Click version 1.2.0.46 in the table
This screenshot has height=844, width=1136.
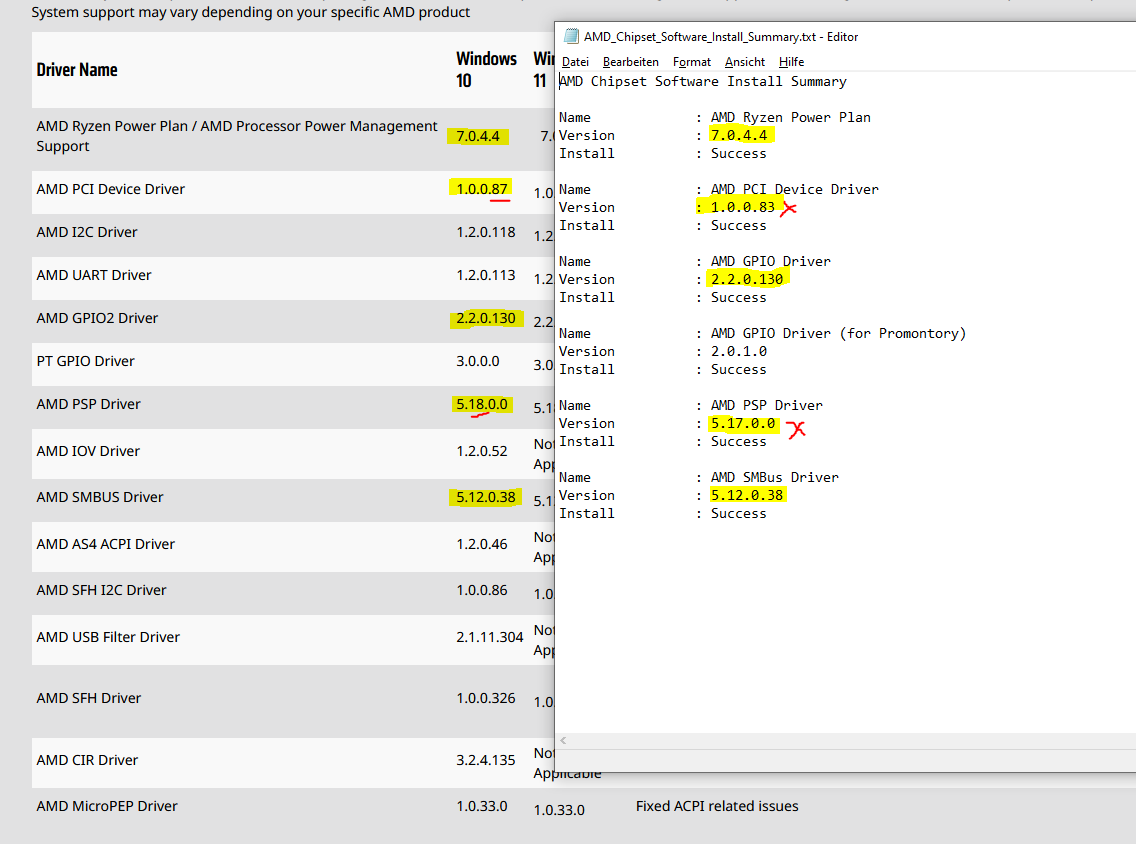click(482, 544)
